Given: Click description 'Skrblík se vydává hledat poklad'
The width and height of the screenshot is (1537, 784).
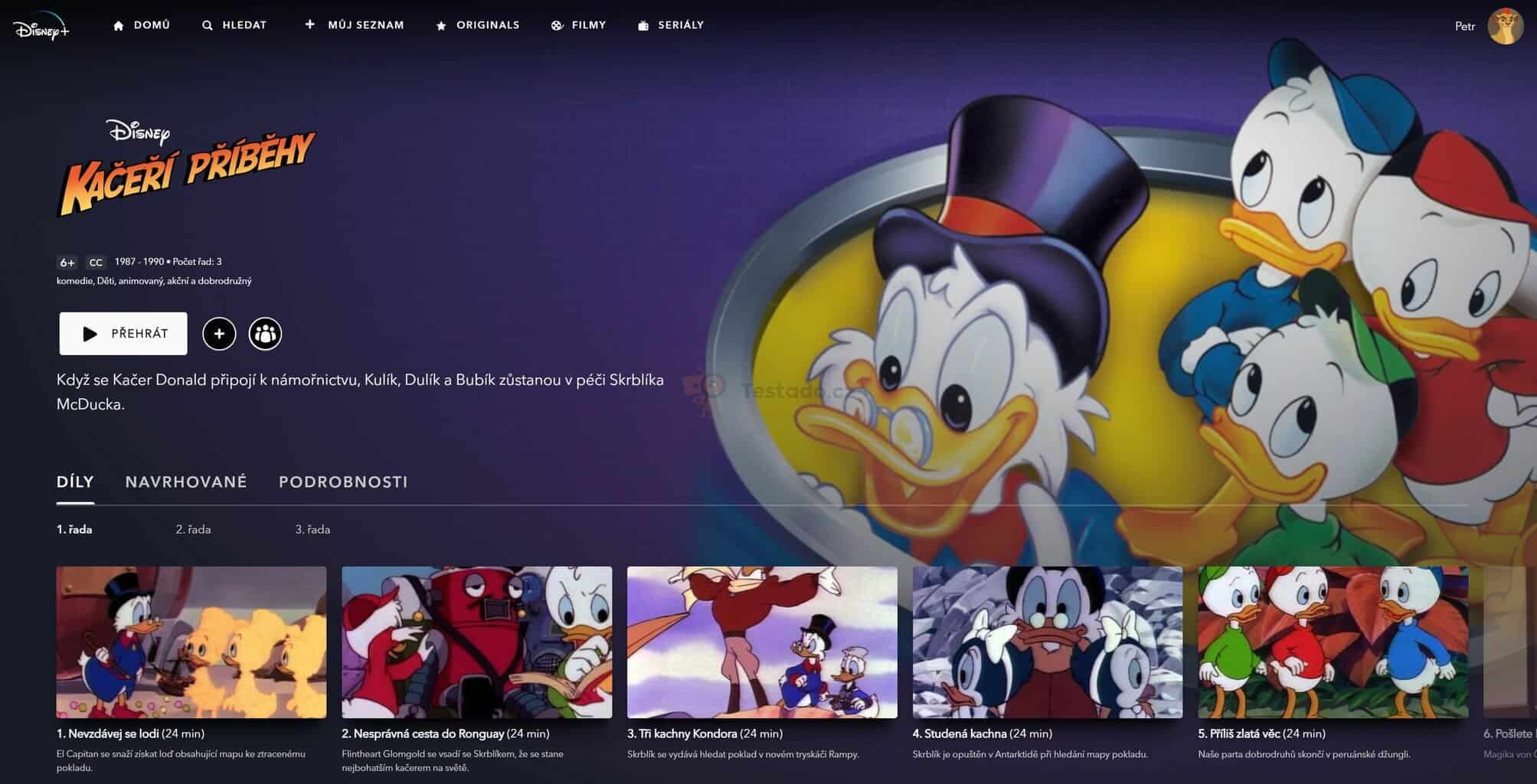Looking at the screenshot, I should (x=743, y=754).
